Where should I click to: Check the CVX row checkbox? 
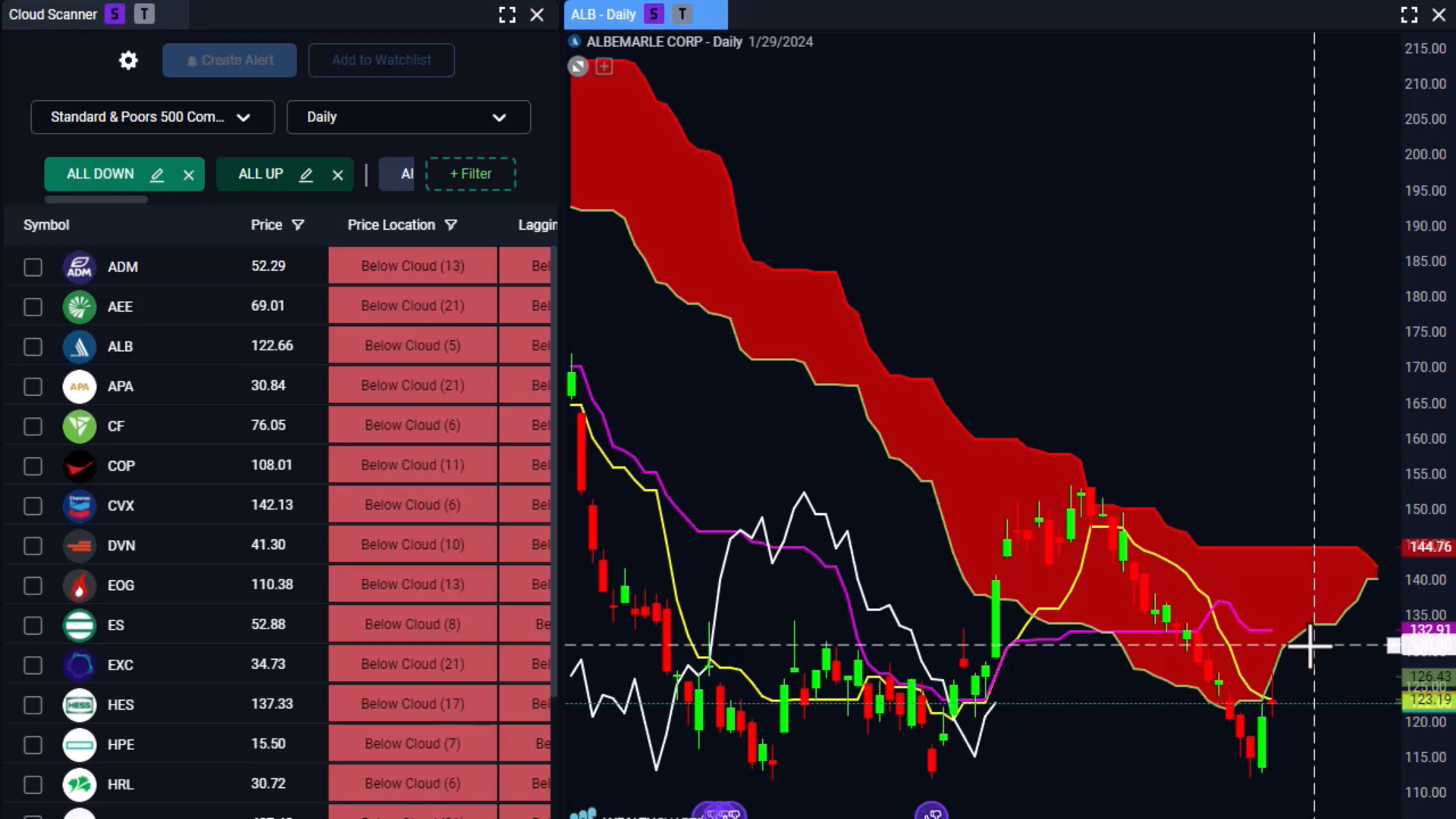click(33, 506)
